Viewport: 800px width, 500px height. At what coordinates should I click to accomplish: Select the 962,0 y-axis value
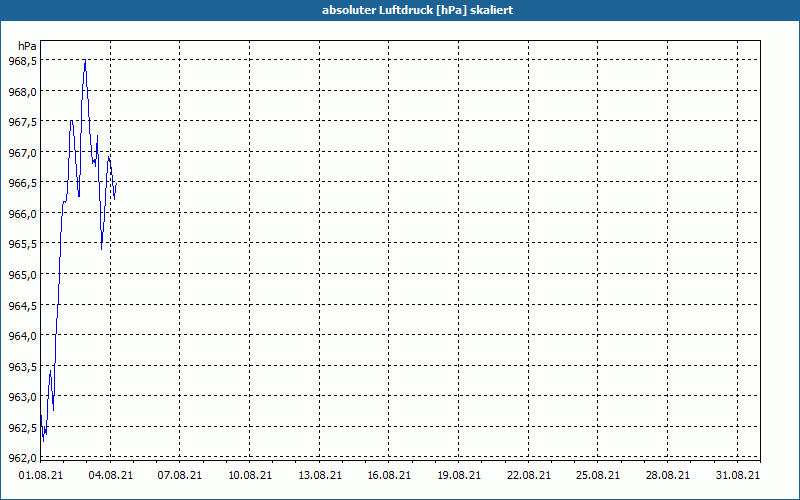pos(22,458)
